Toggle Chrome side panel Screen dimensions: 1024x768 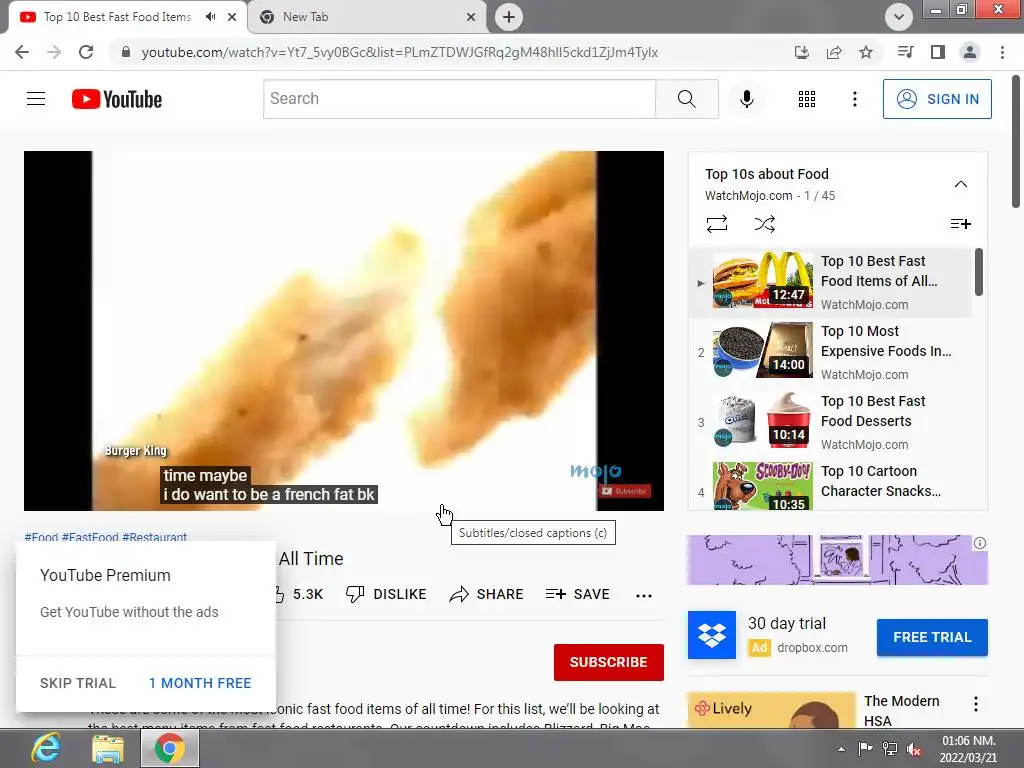937,52
